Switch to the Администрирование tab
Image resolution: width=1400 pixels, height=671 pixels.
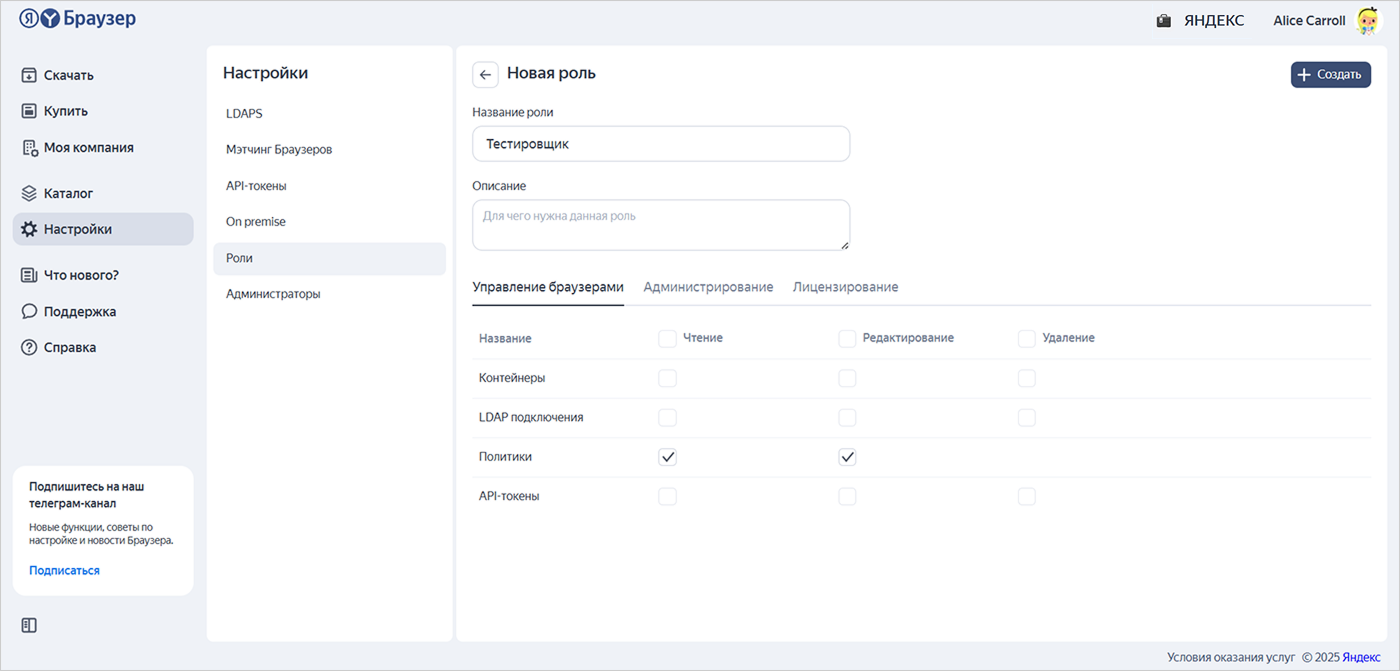coord(708,287)
